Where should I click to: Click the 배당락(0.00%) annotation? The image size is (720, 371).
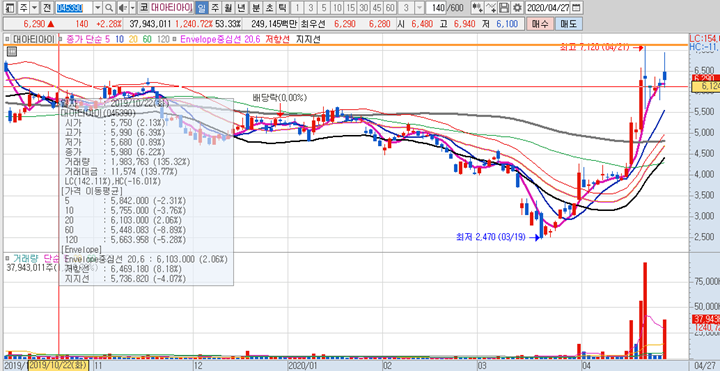(280, 97)
